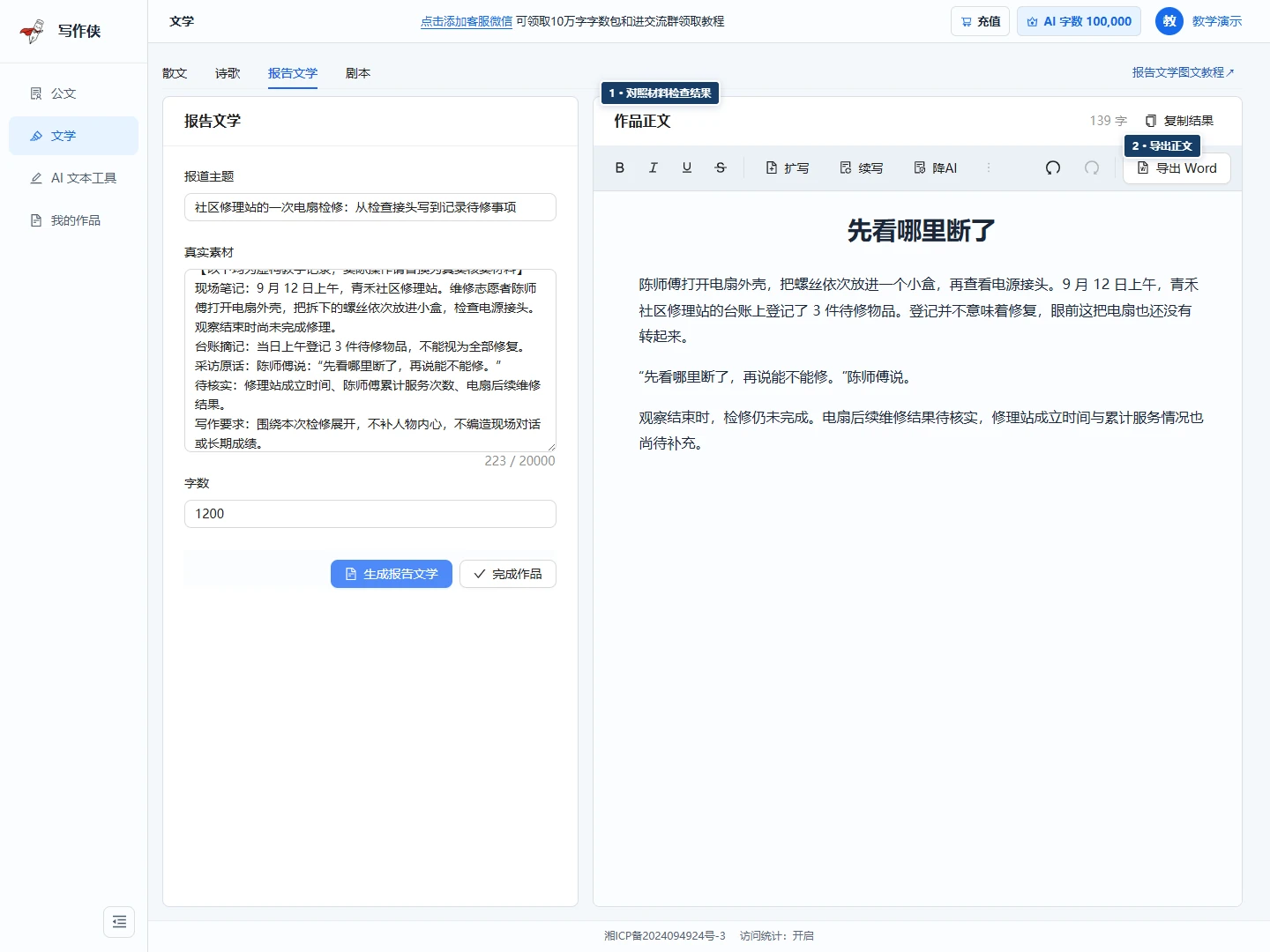Click the 223 / 20000 character counter
The height and width of the screenshot is (952, 1270).
pos(520,461)
